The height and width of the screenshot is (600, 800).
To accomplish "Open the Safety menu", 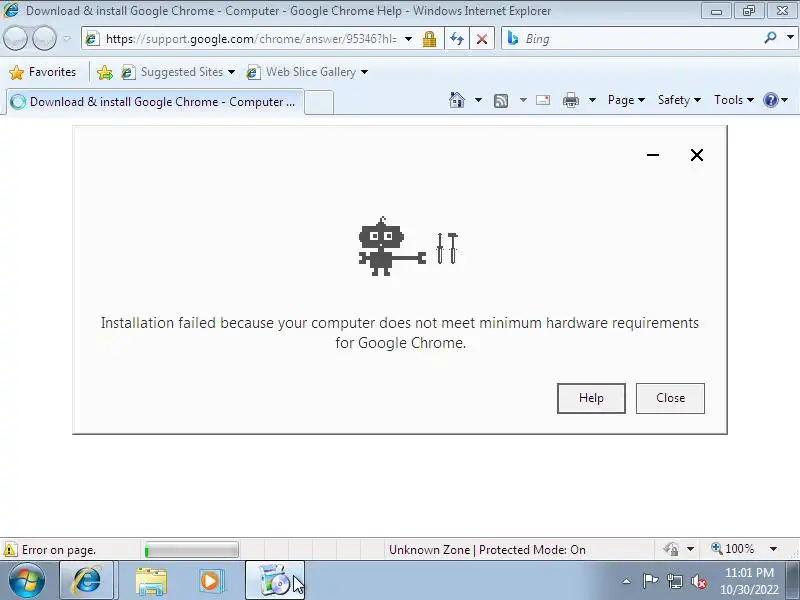I will point(679,100).
